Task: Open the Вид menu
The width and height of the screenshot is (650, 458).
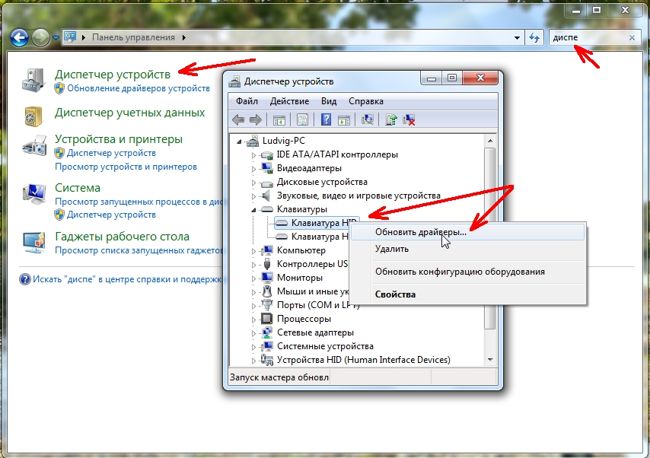Action: tap(329, 101)
